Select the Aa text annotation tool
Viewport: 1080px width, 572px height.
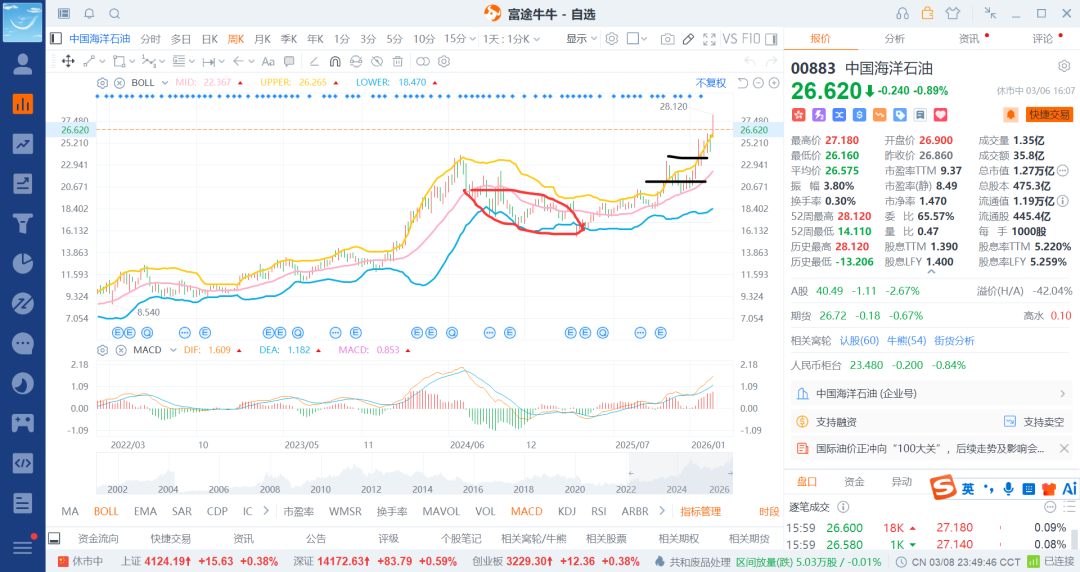tap(268, 61)
